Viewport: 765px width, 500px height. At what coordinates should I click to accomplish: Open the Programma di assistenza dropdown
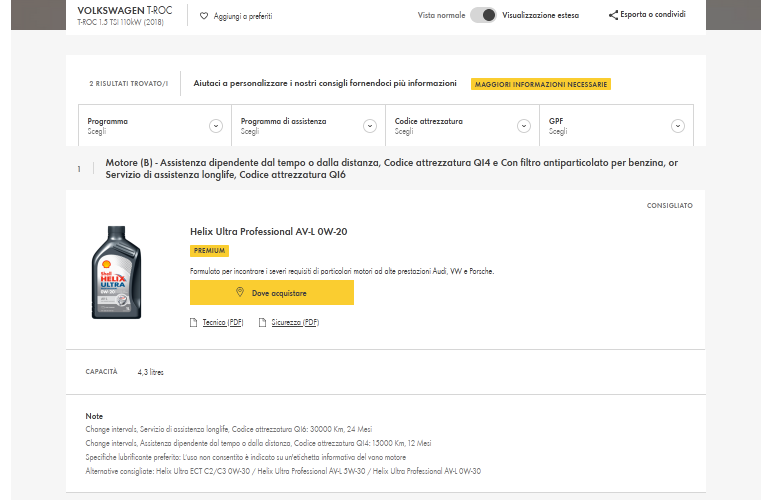click(x=308, y=125)
